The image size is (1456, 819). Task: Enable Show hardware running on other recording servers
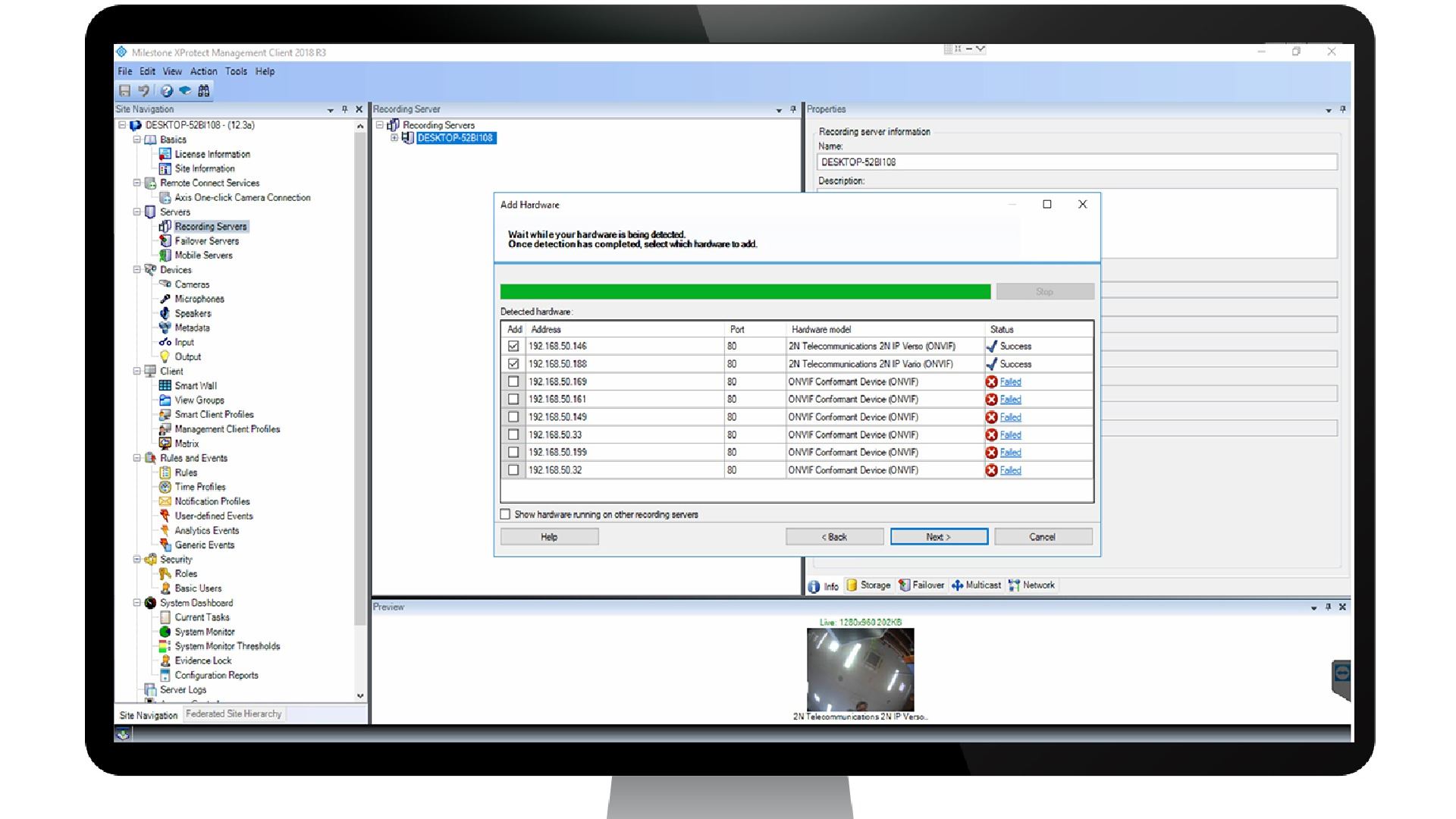[505, 514]
